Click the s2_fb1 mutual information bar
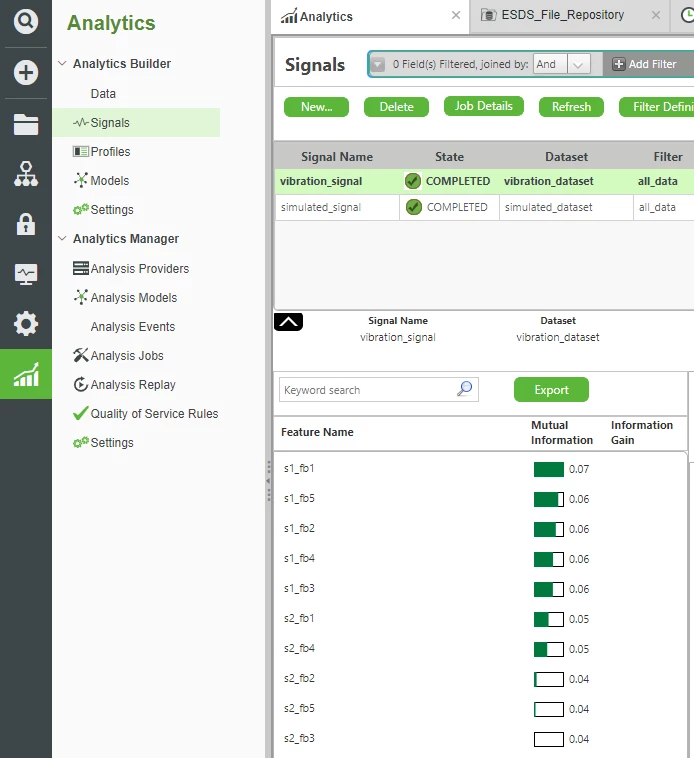The image size is (694, 758). coord(549,619)
